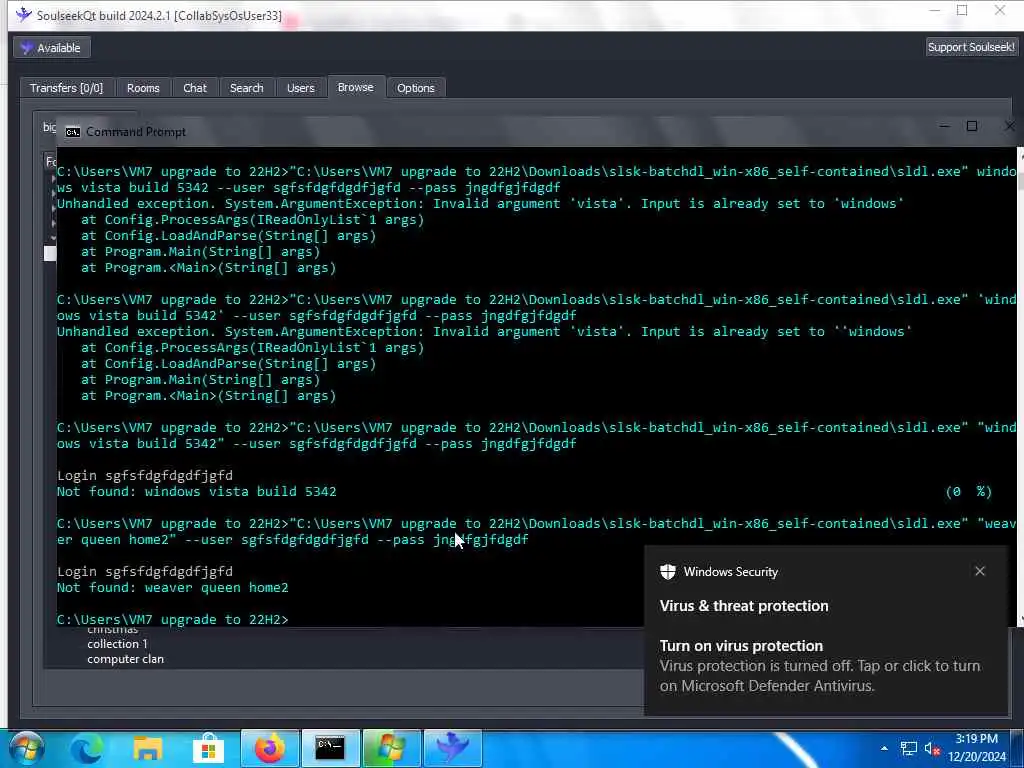Open File Explorer from the taskbar
Viewport: 1024px width, 768px height.
pyautogui.click(x=148, y=748)
